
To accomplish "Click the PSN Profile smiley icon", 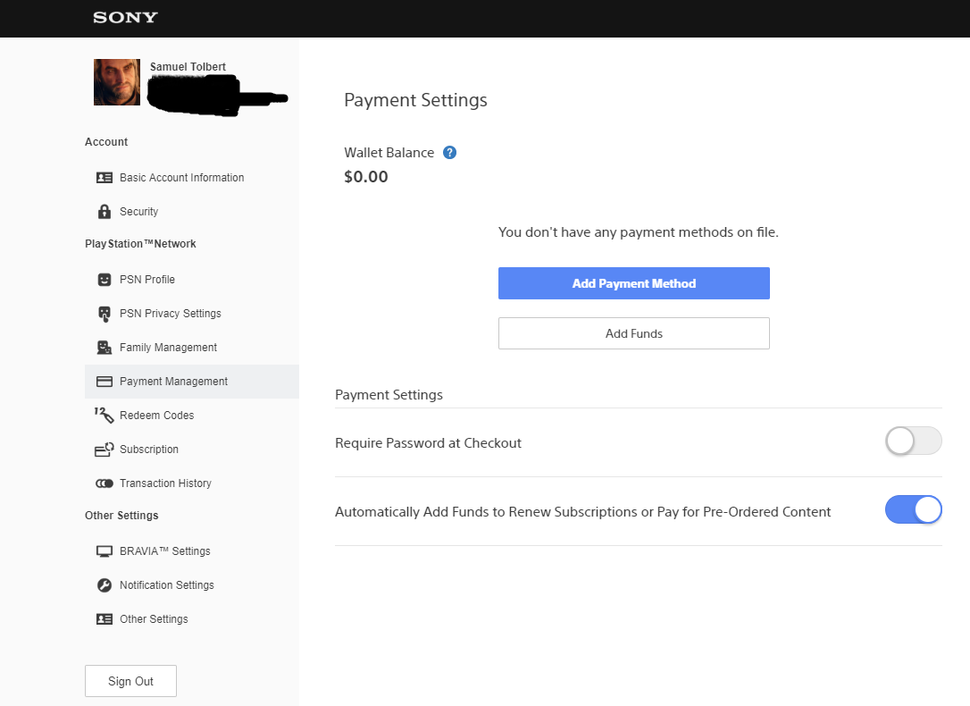I will tap(104, 280).
